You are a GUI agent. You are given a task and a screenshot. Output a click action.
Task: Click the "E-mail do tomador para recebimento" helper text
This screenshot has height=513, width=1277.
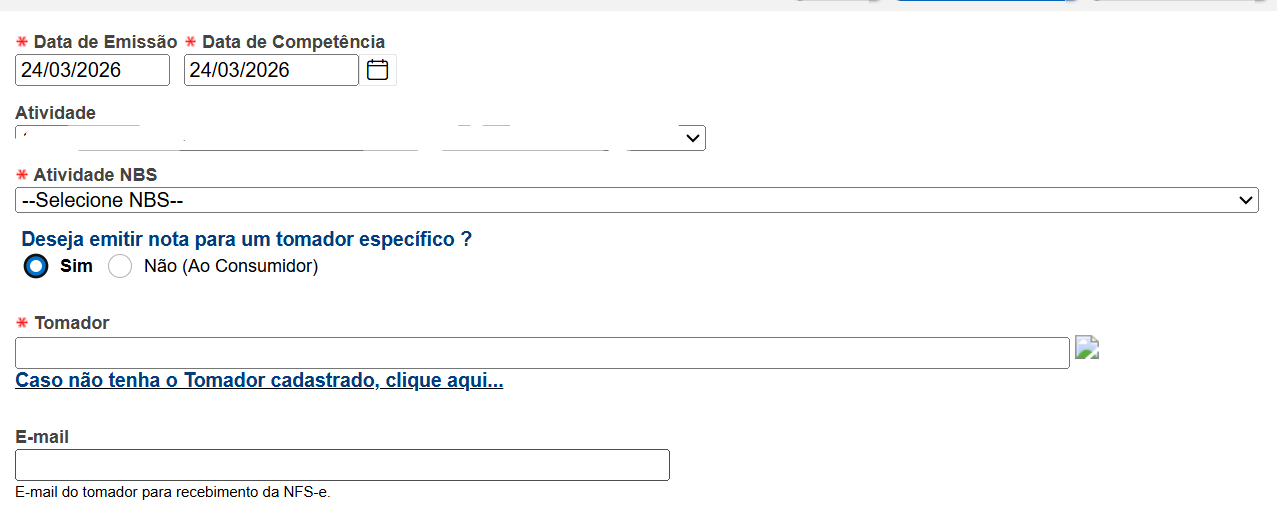(172, 493)
